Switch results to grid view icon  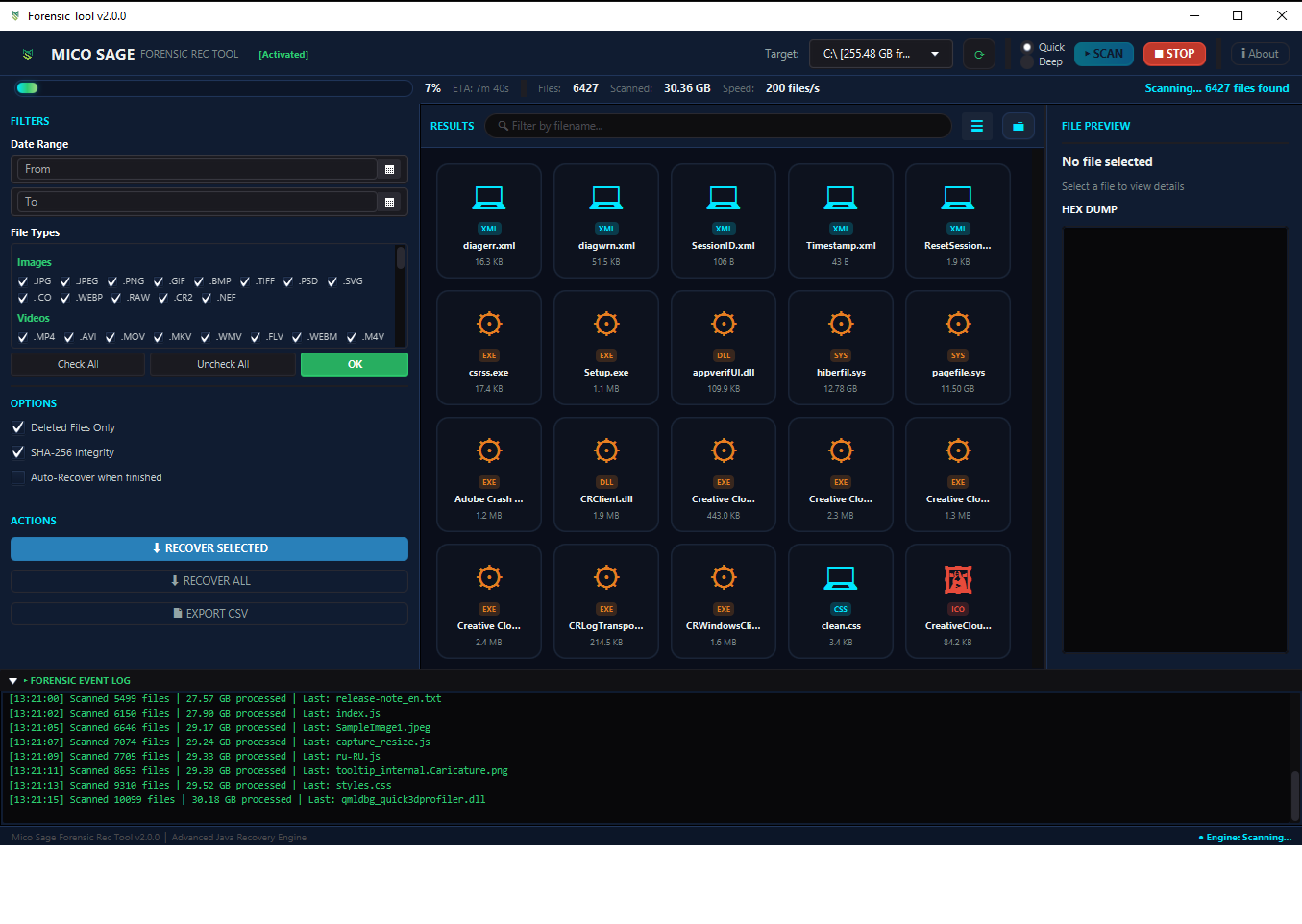point(1018,126)
